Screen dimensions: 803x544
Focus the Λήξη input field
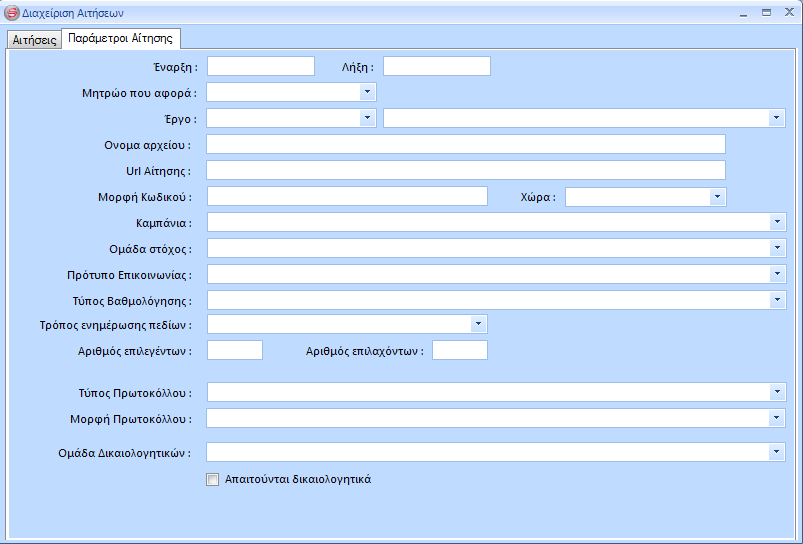(436, 66)
